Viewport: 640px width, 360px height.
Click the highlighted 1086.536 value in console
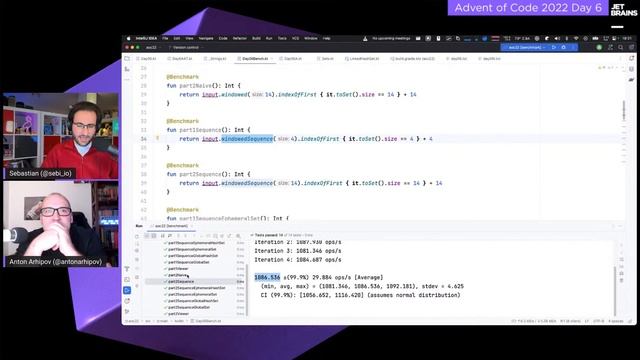(x=267, y=278)
